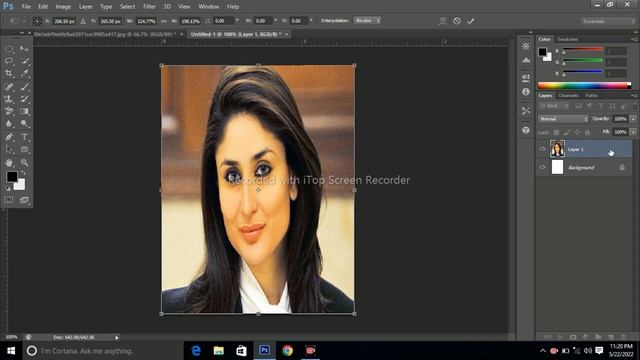Open the Color panel flyout menu
Viewport: 640px width, 360px height.
pos(634,39)
